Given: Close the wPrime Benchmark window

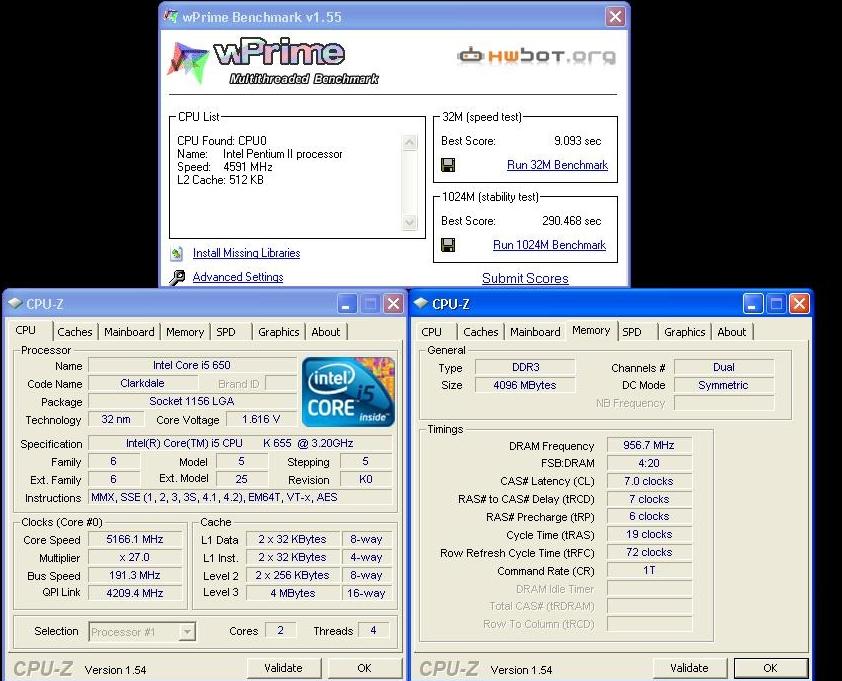Looking at the screenshot, I should (x=615, y=17).
